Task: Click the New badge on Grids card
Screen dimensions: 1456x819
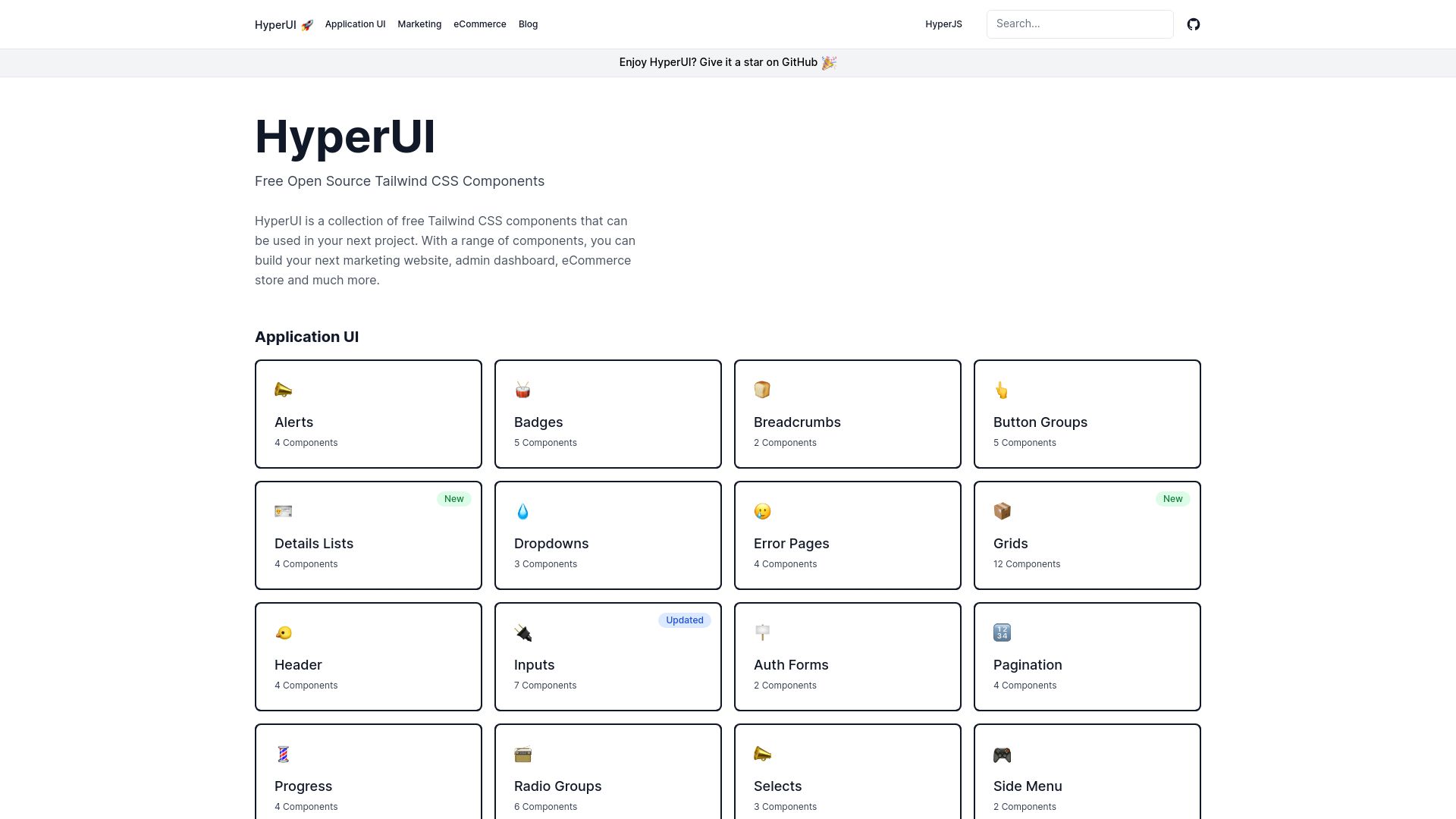Action: click(1172, 499)
